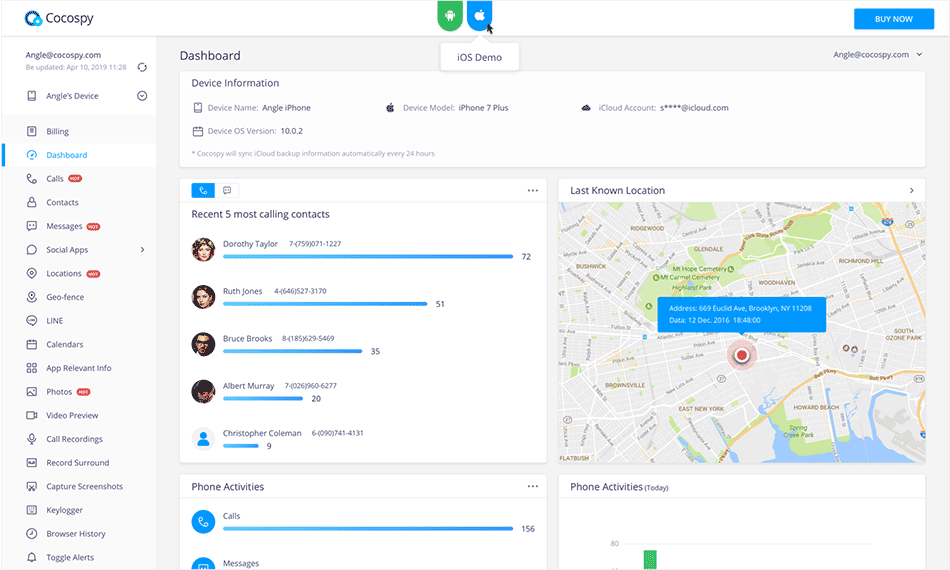Click the iCloud account s****@icloud.com
This screenshot has width=950, height=570.
(x=694, y=108)
